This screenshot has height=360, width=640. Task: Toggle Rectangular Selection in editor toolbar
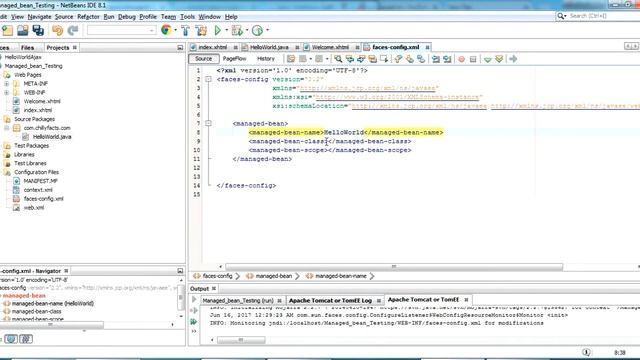coord(384,59)
